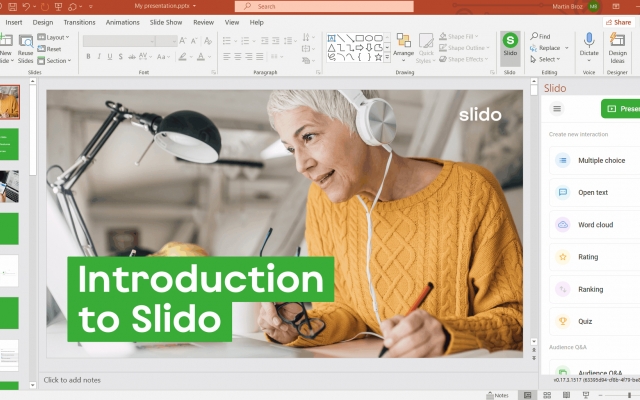Click the Share button
This screenshot has height=400, width=640.
[618, 22]
